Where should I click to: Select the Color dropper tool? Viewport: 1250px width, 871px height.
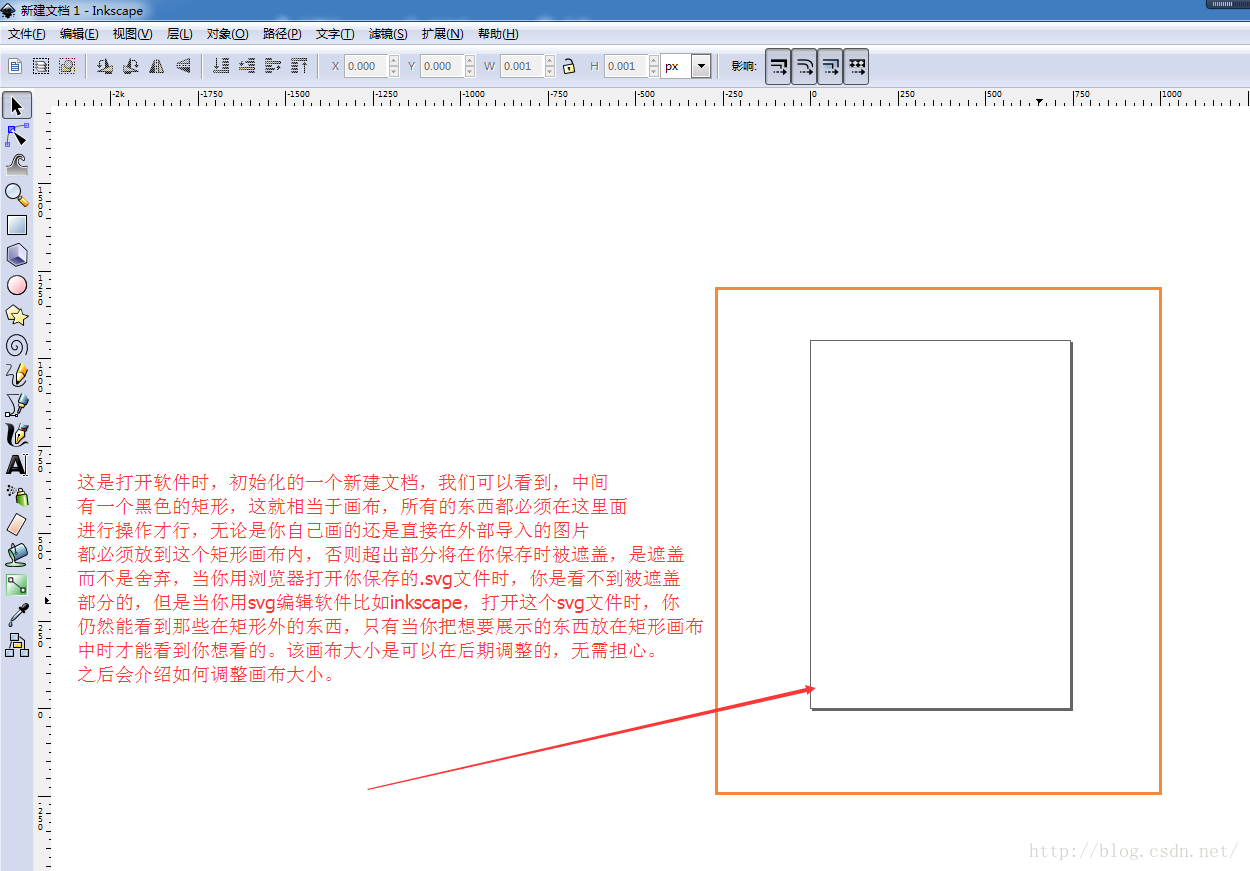pos(17,615)
